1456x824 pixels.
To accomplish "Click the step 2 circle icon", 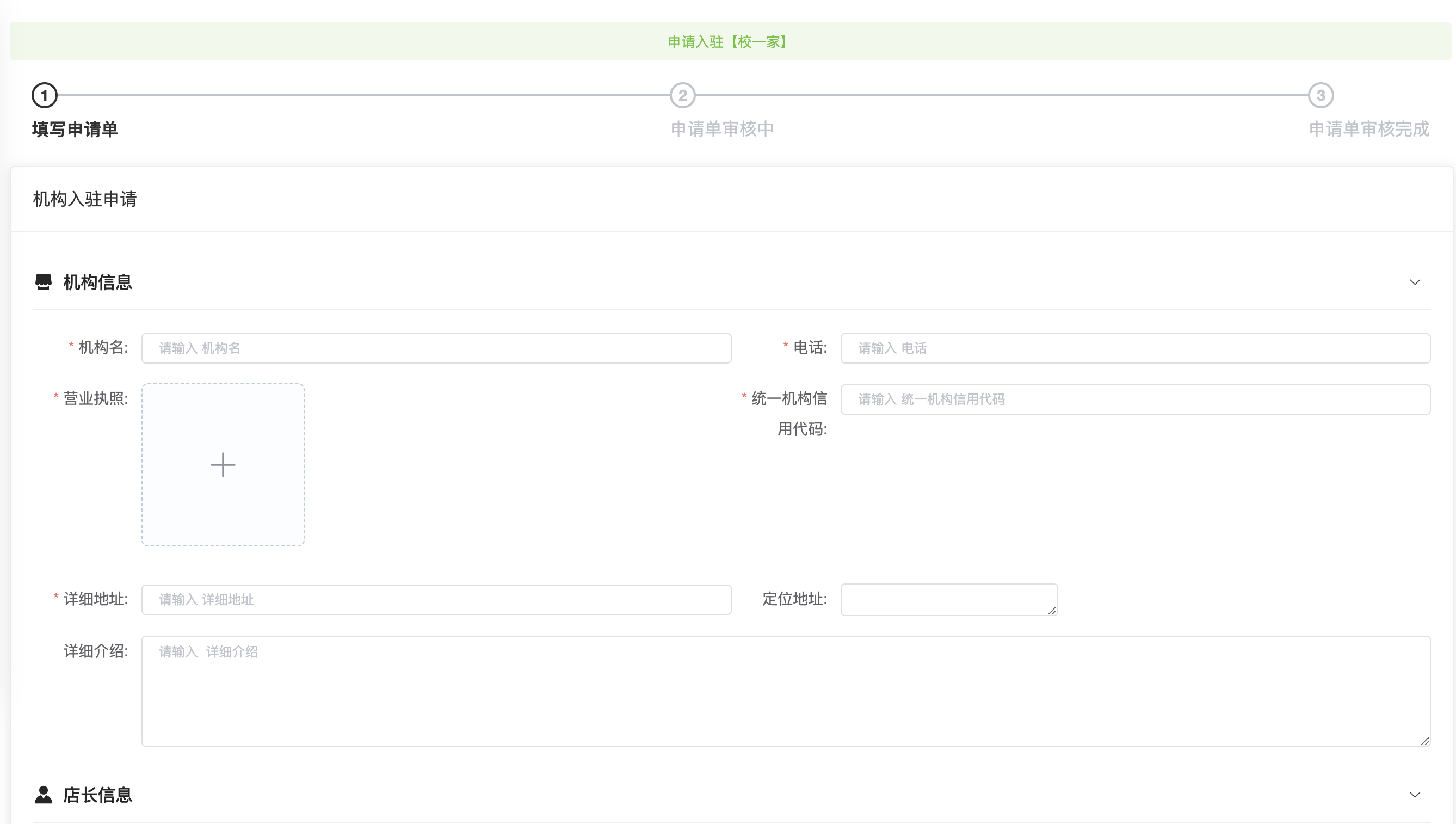I will tap(682, 95).
